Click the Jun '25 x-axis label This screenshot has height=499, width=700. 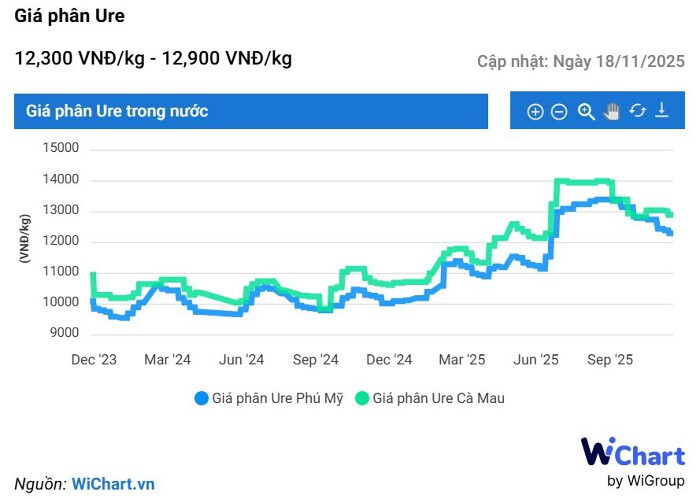click(536, 360)
